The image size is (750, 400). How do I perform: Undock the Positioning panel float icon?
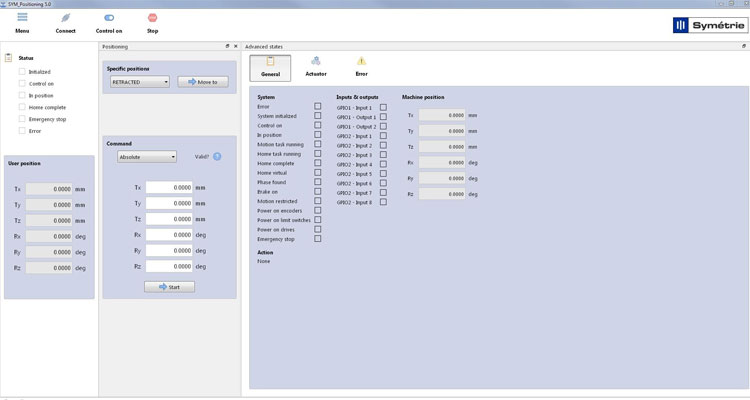coord(227,46)
